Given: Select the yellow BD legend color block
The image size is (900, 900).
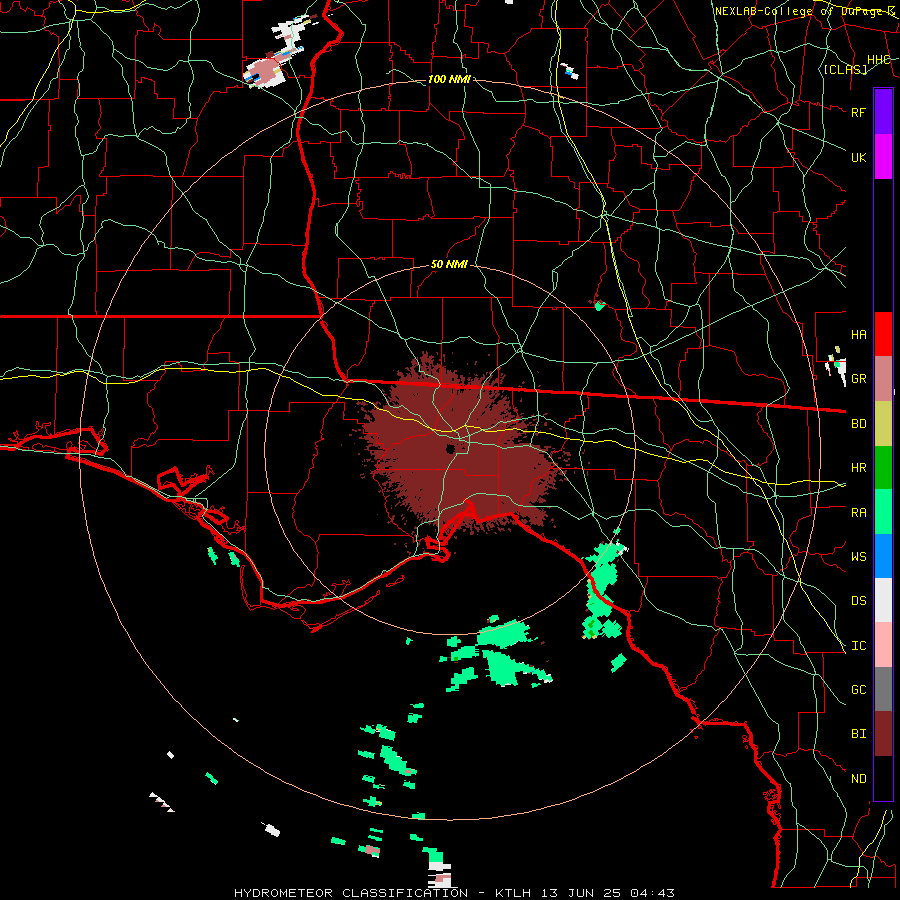Looking at the screenshot, I should [x=883, y=424].
